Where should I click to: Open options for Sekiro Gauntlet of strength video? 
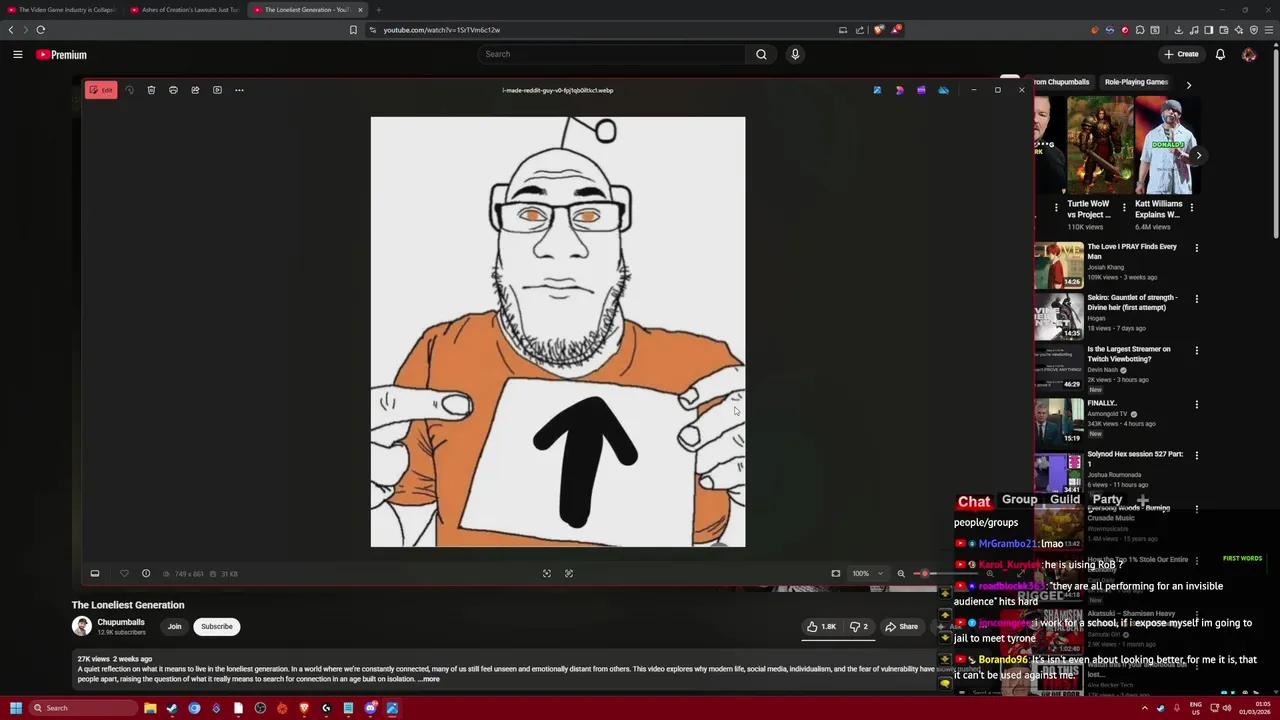click(x=1196, y=299)
